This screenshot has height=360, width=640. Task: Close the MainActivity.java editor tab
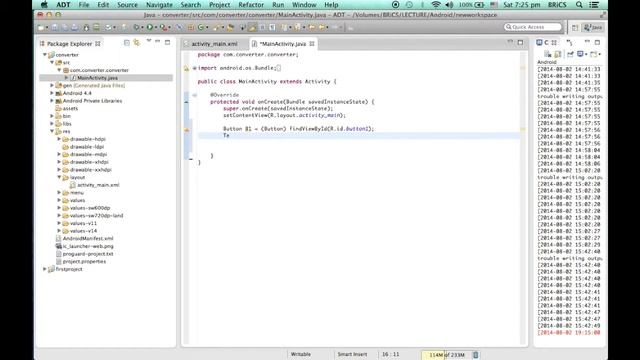pos(312,44)
